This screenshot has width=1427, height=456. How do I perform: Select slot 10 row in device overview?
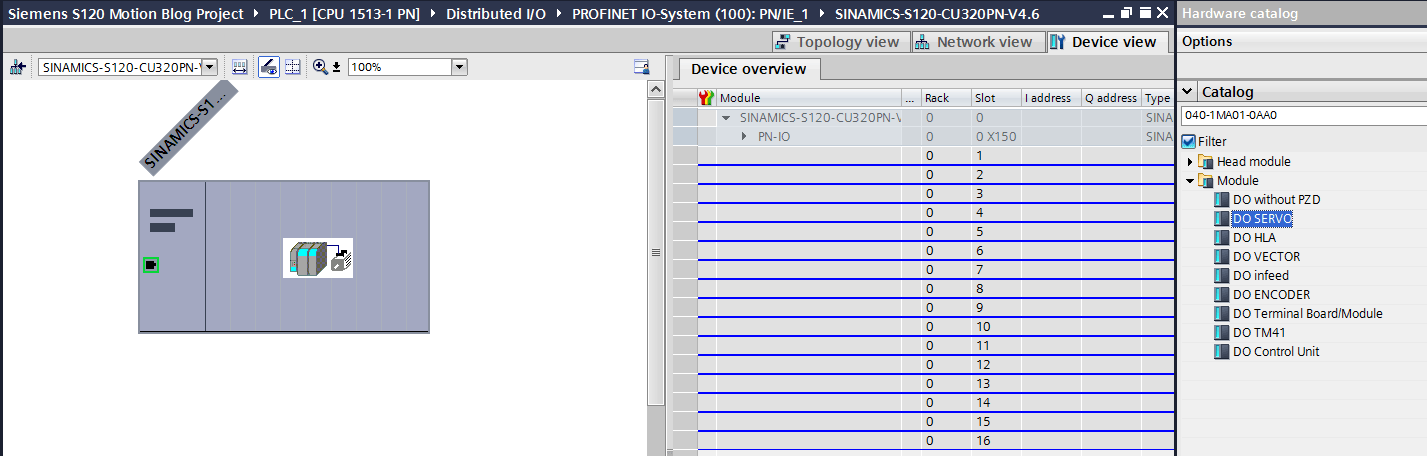[923, 326]
